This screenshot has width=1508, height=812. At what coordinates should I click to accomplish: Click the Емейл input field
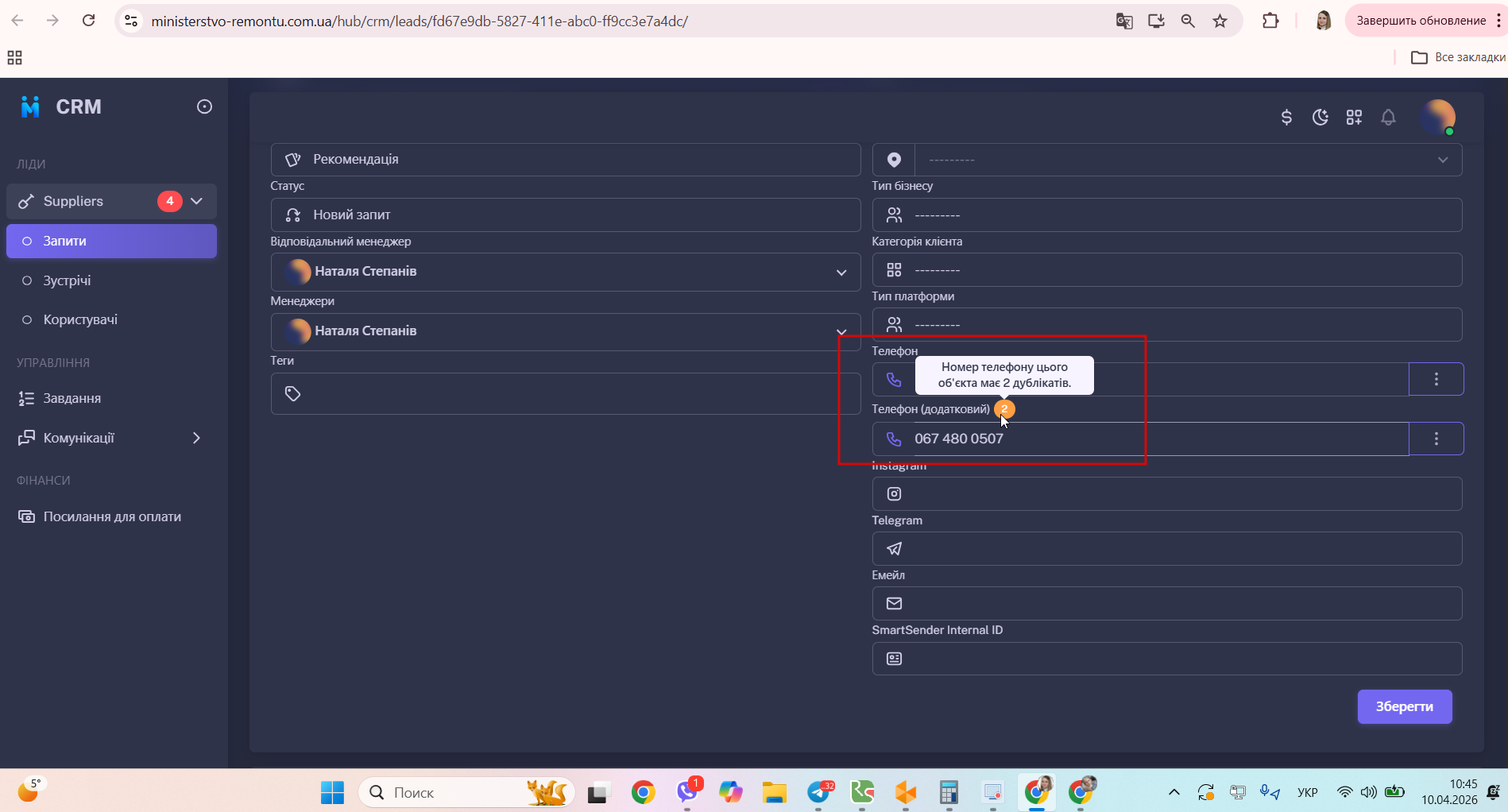coord(1167,603)
